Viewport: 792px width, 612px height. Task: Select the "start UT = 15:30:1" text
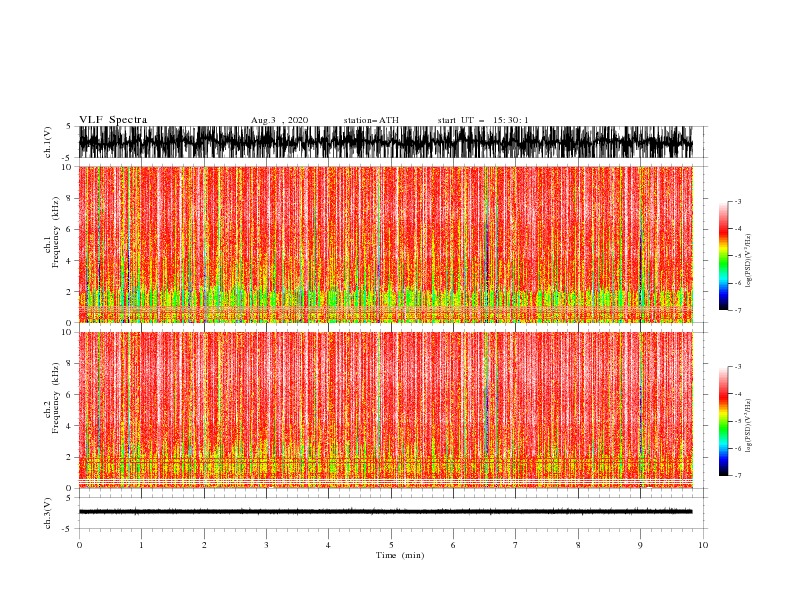pyautogui.click(x=483, y=120)
